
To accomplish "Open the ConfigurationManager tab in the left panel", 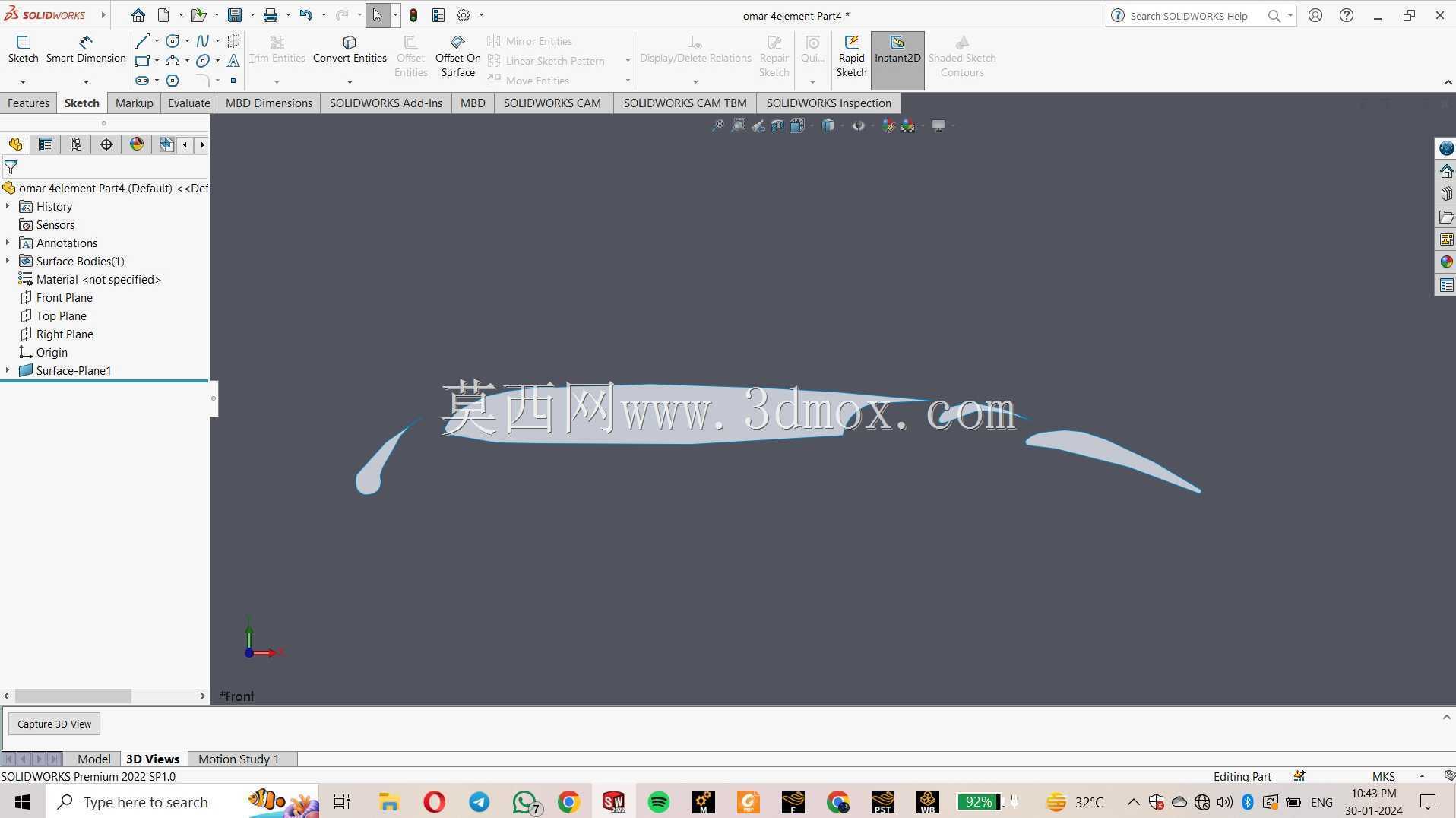I will 76,144.
